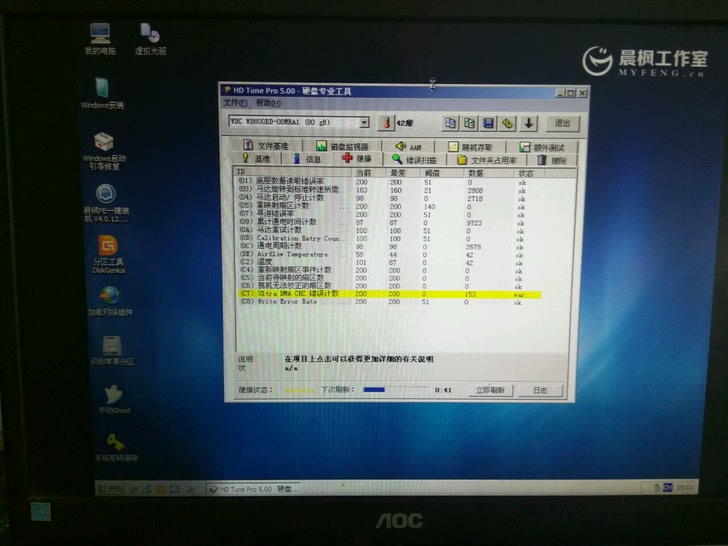Open 我的电脑 desktop icon
The height and width of the screenshot is (546, 728).
100,39
